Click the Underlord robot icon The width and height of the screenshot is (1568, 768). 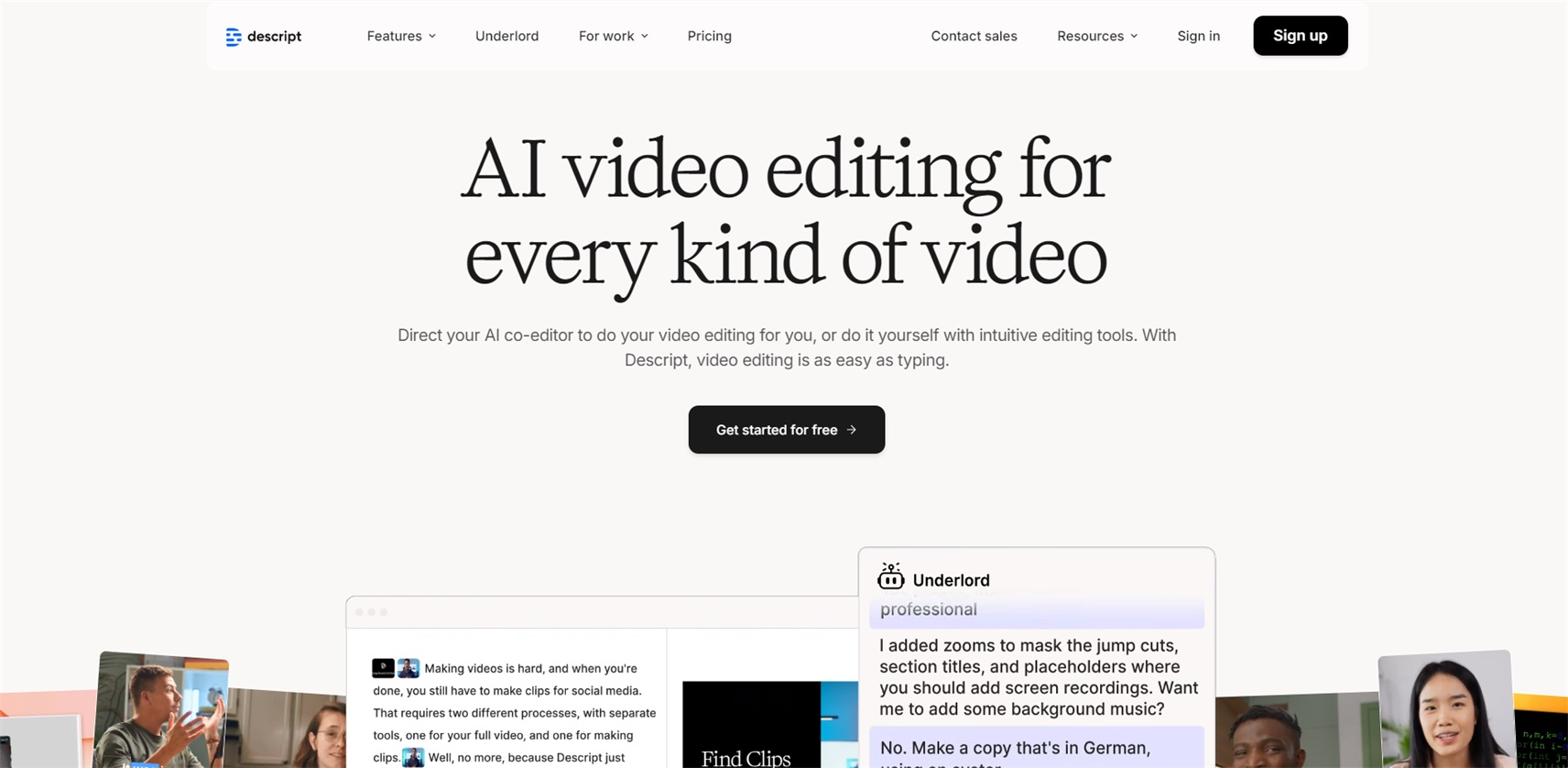pyautogui.click(x=890, y=577)
